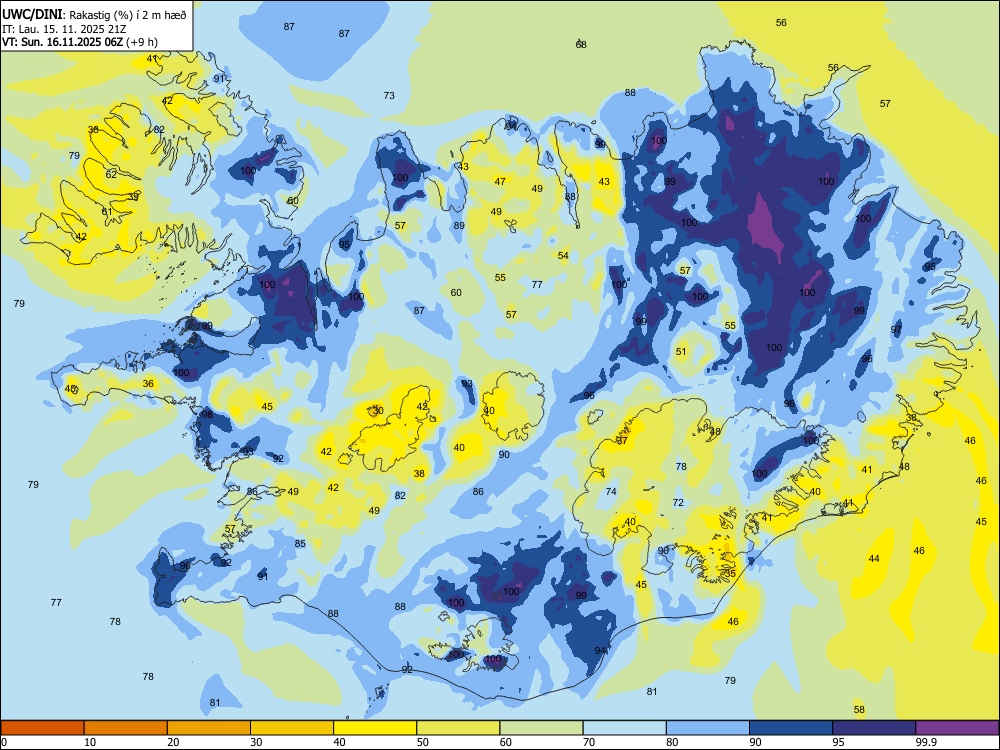Click the legend tick label '99.9'

[x=925, y=742]
